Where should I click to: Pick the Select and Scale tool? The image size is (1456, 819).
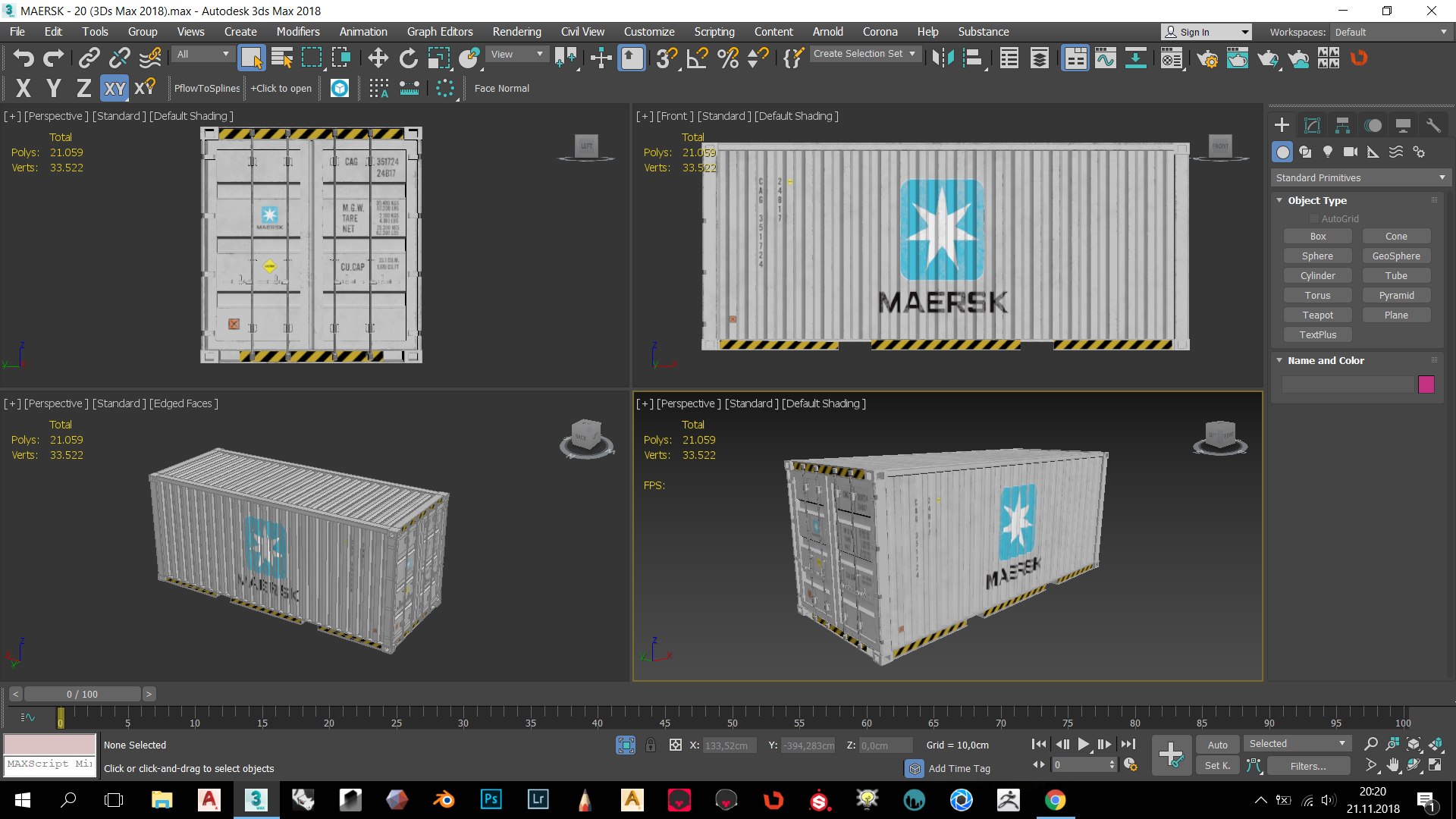coord(438,58)
